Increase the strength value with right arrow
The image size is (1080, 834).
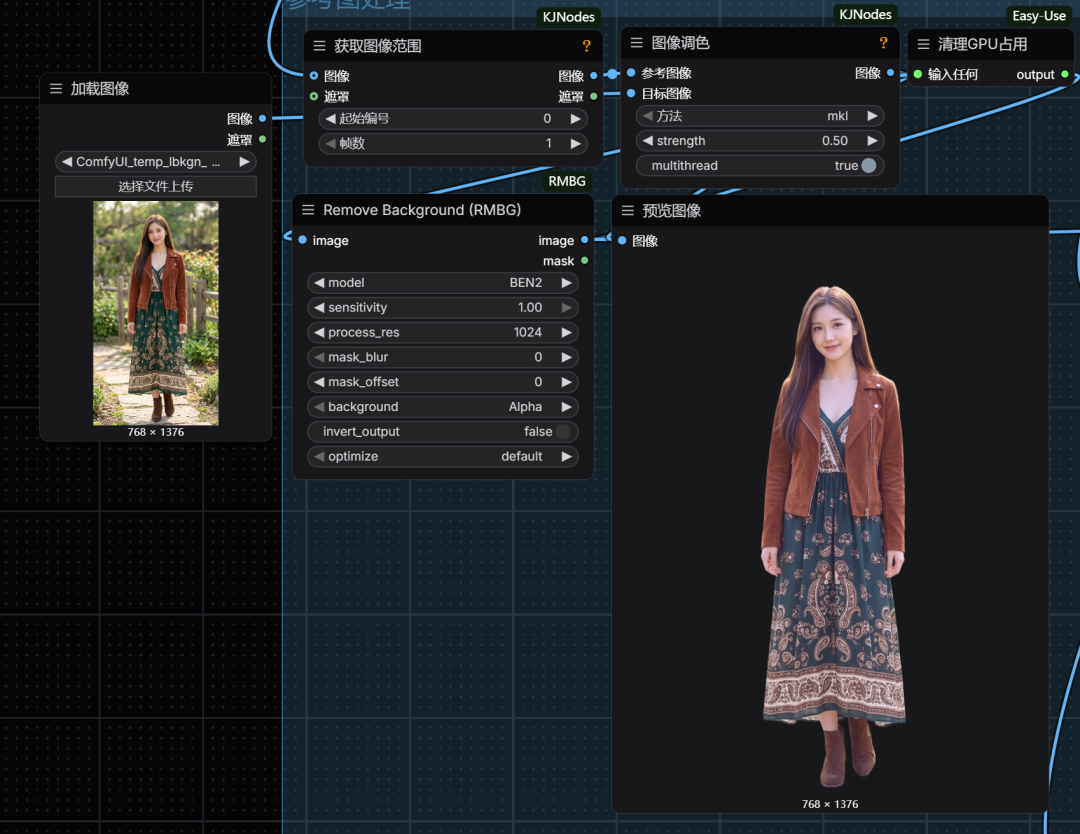(x=873, y=141)
